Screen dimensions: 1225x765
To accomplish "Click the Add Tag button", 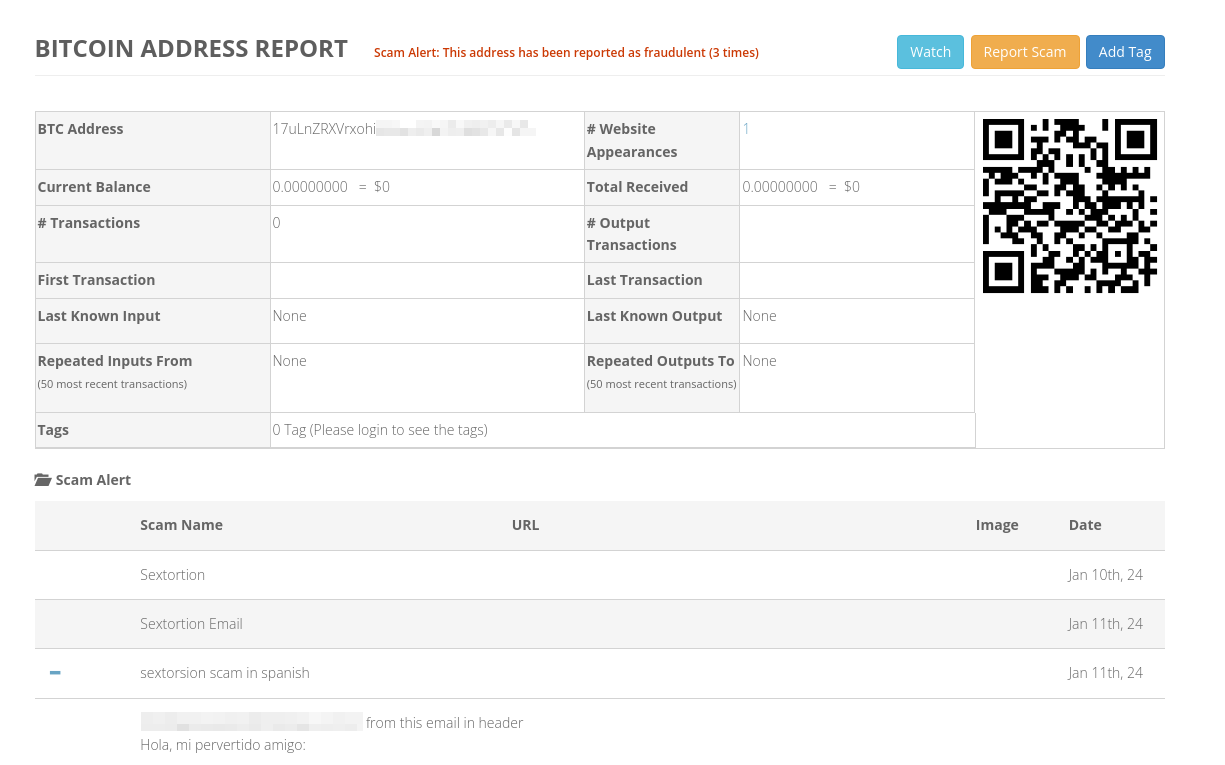I will point(1124,52).
